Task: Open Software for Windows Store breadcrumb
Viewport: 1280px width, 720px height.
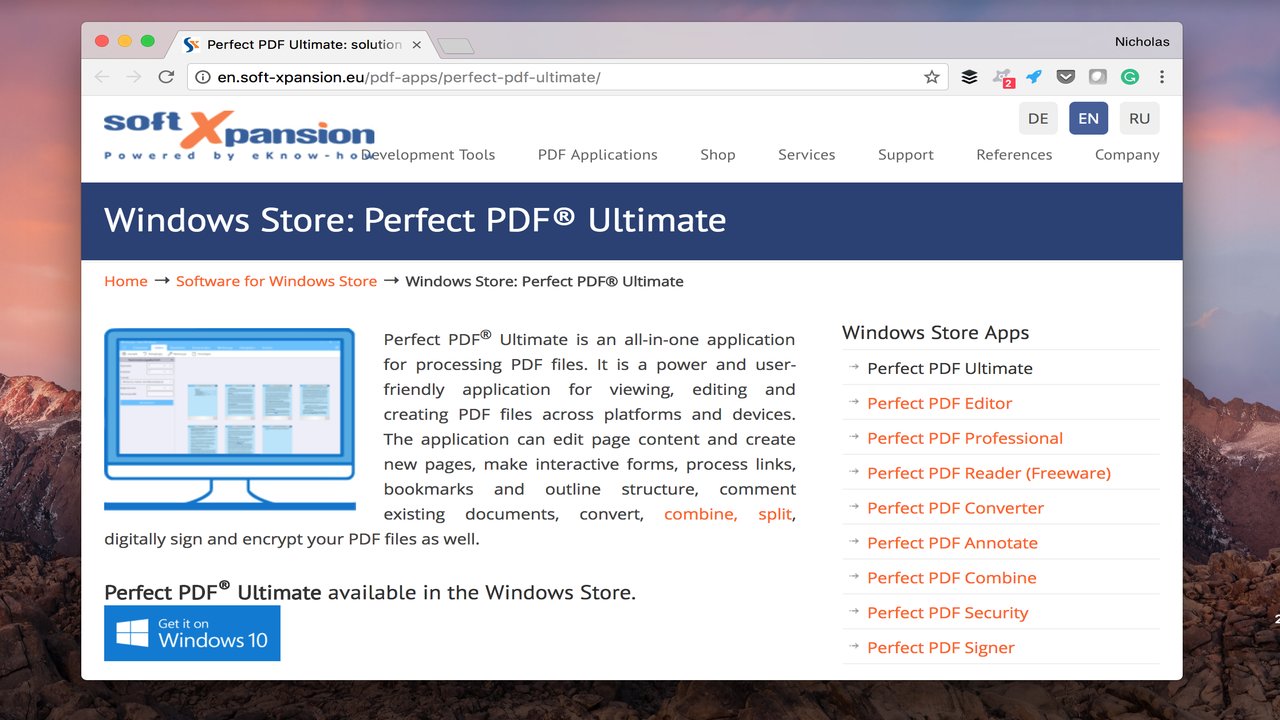Action: pos(276,281)
